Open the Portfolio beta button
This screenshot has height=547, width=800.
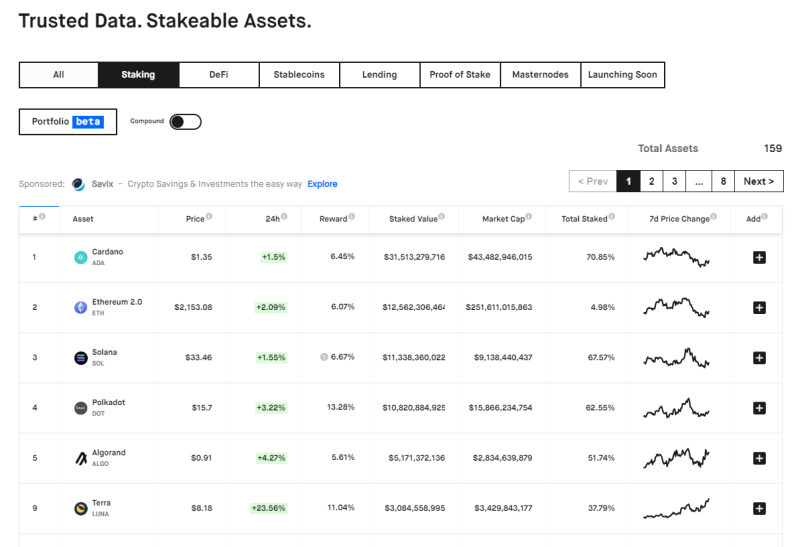coord(68,122)
